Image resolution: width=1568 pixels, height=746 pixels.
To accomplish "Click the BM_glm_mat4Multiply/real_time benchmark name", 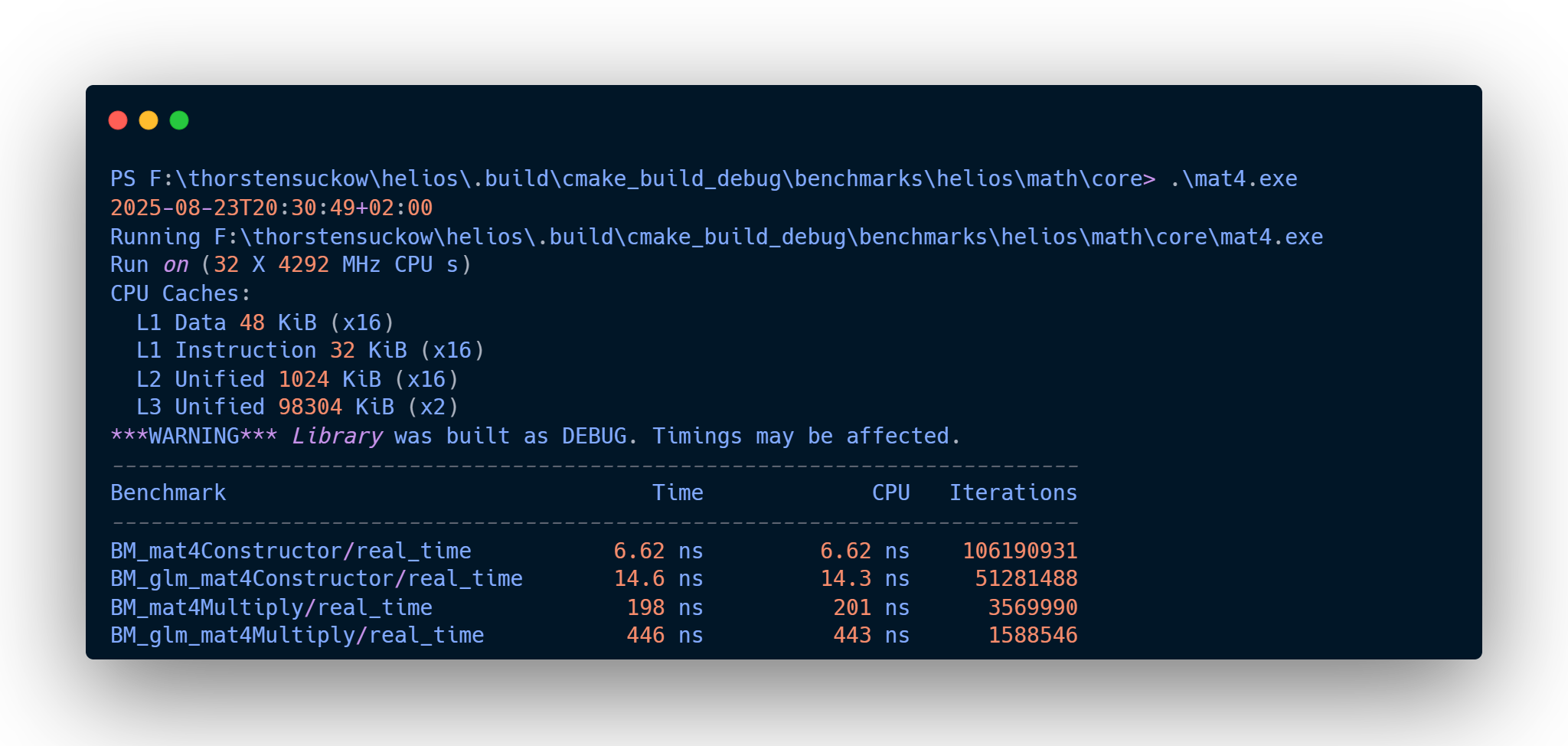I will tap(297, 635).
